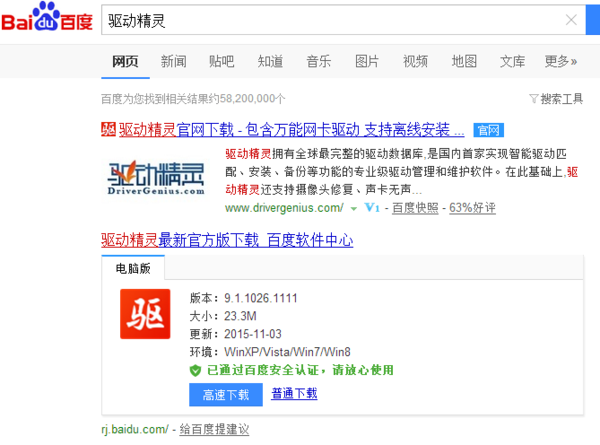Image resolution: width=600 pixels, height=445 pixels.
Task: Click the green security shield icon
Action: pyautogui.click(x=196, y=369)
